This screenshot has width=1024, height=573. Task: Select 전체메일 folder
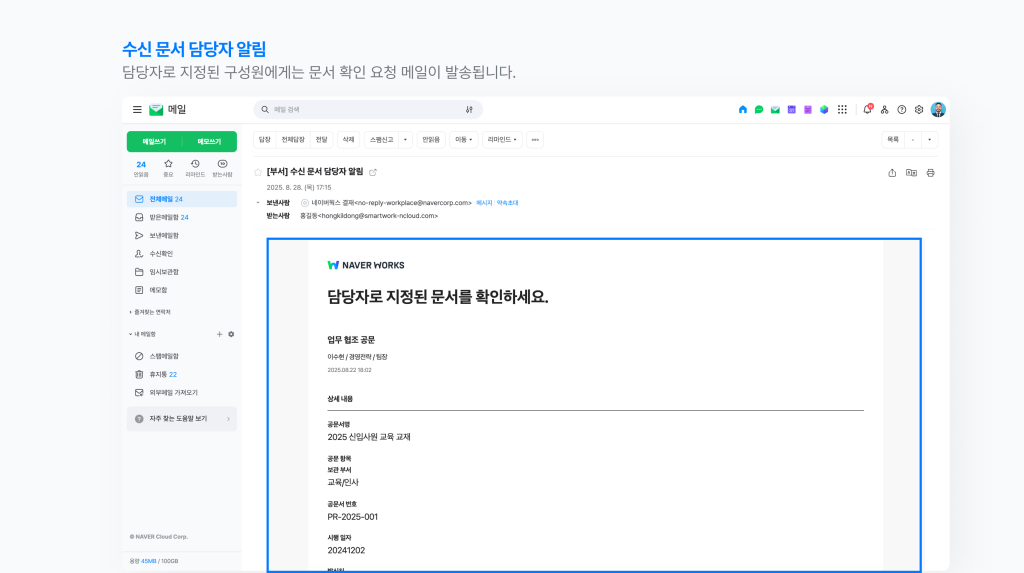click(182, 199)
